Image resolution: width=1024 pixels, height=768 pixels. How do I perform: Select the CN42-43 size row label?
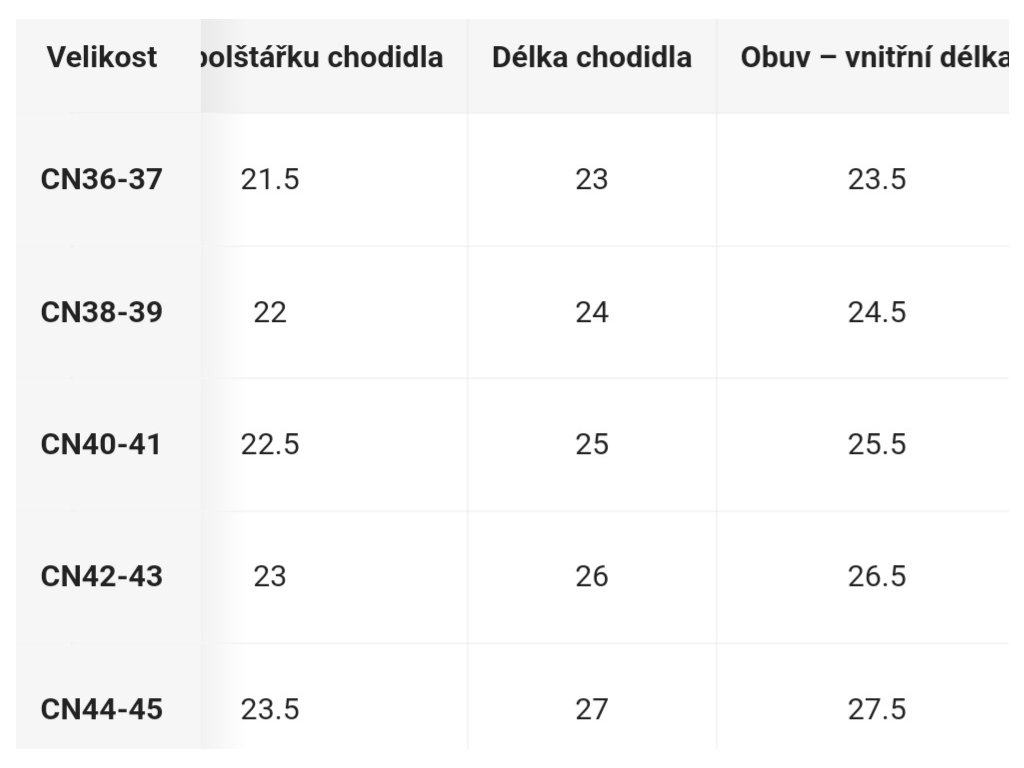[101, 577]
